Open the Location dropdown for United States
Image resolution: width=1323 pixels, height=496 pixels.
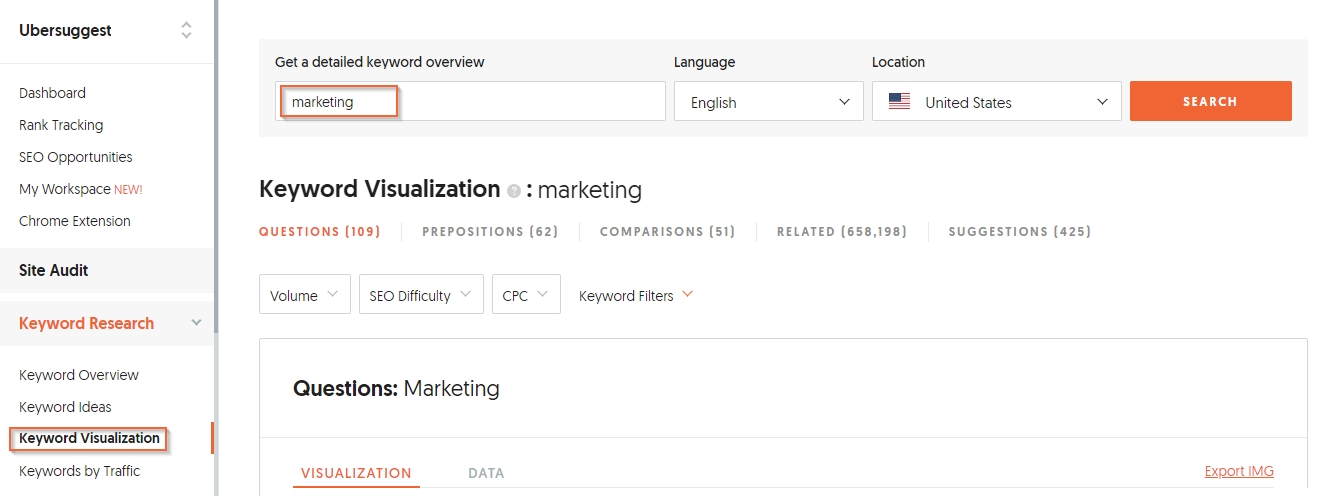pos(996,102)
